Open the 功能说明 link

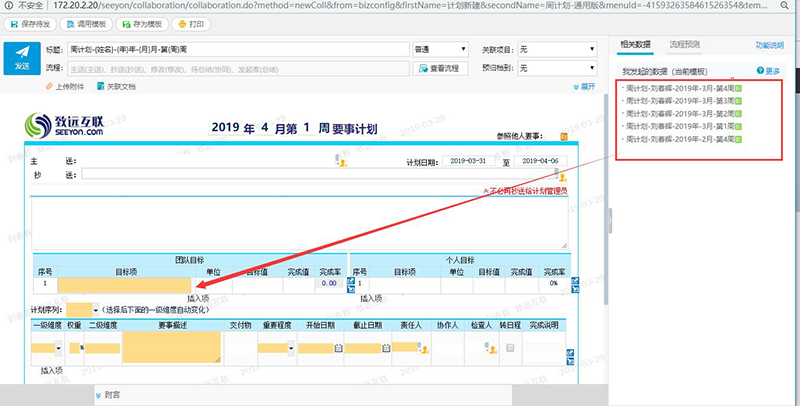pyautogui.click(x=770, y=45)
